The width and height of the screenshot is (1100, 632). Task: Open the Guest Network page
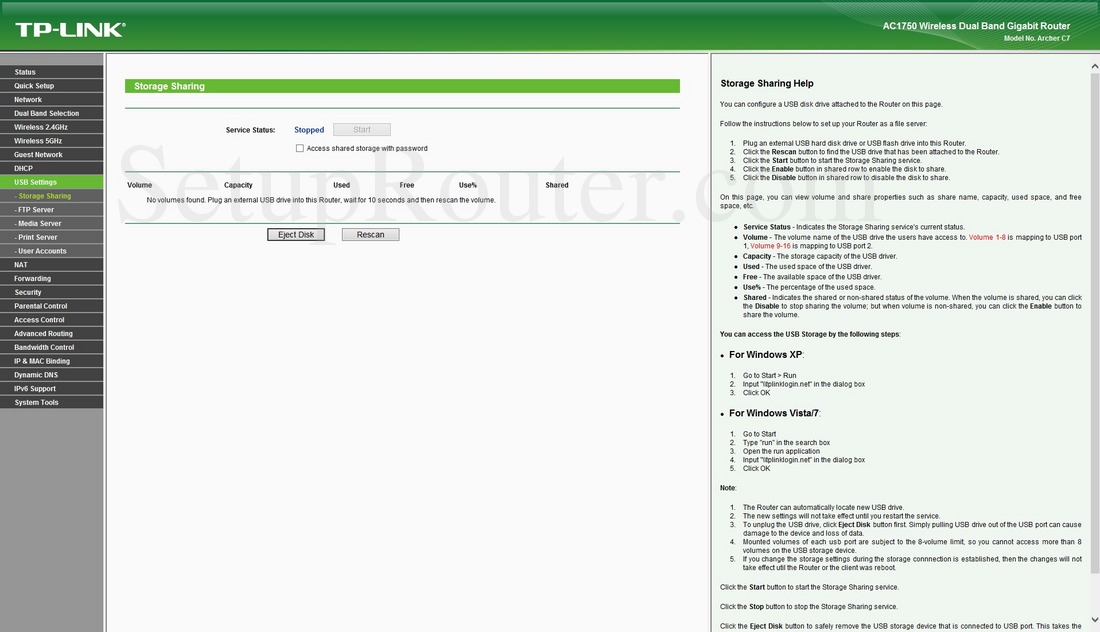pos(52,154)
